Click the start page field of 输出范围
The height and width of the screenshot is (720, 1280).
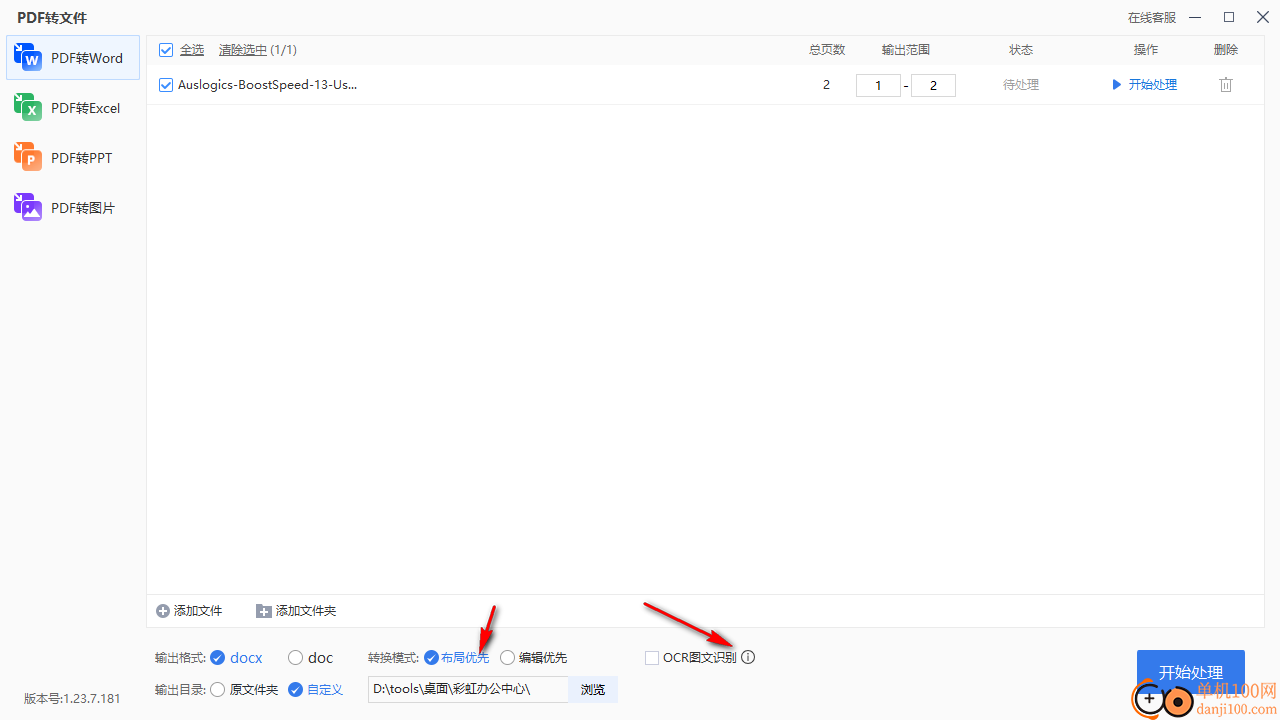pyautogui.click(x=878, y=86)
